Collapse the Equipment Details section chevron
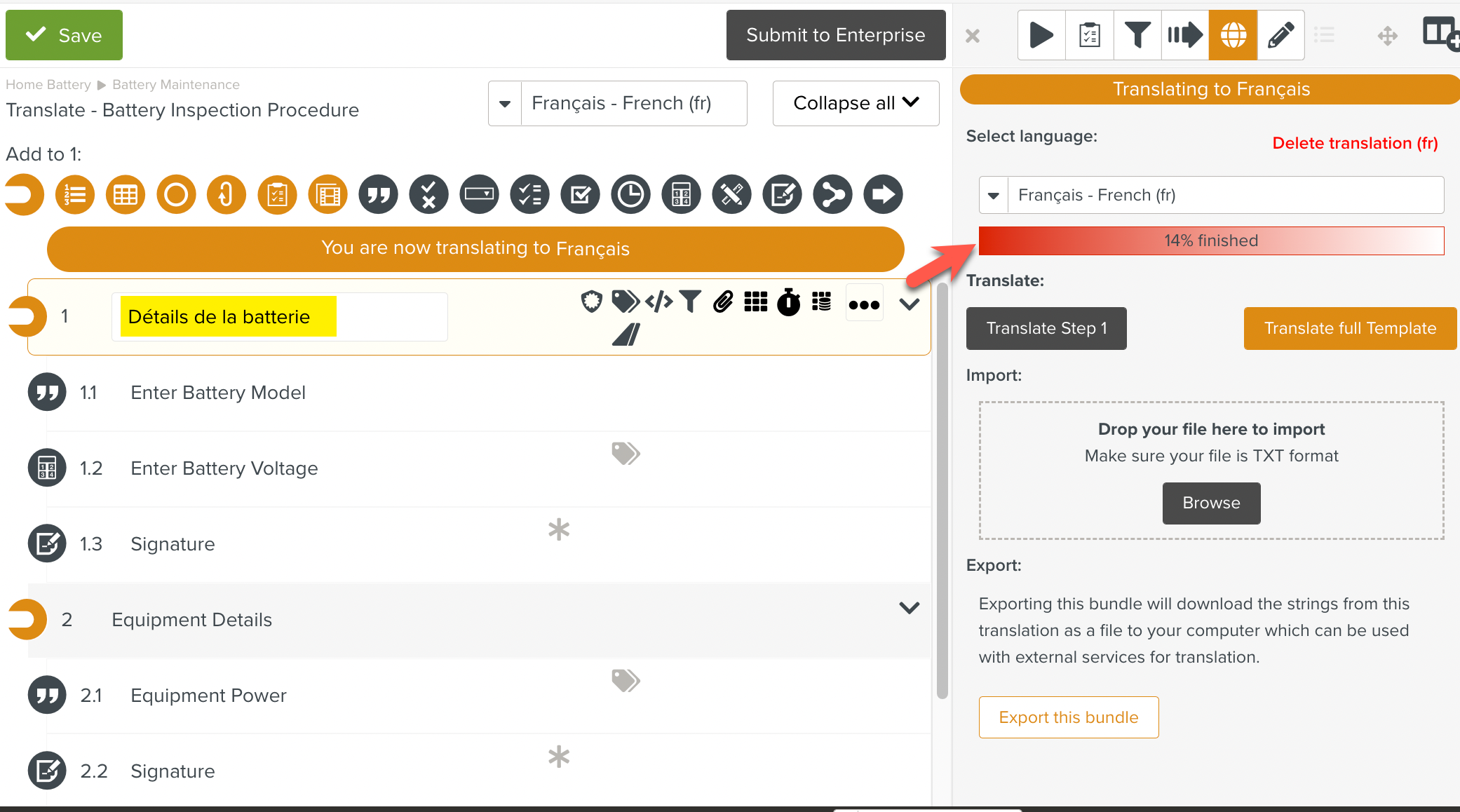The height and width of the screenshot is (812, 1460). [x=910, y=608]
